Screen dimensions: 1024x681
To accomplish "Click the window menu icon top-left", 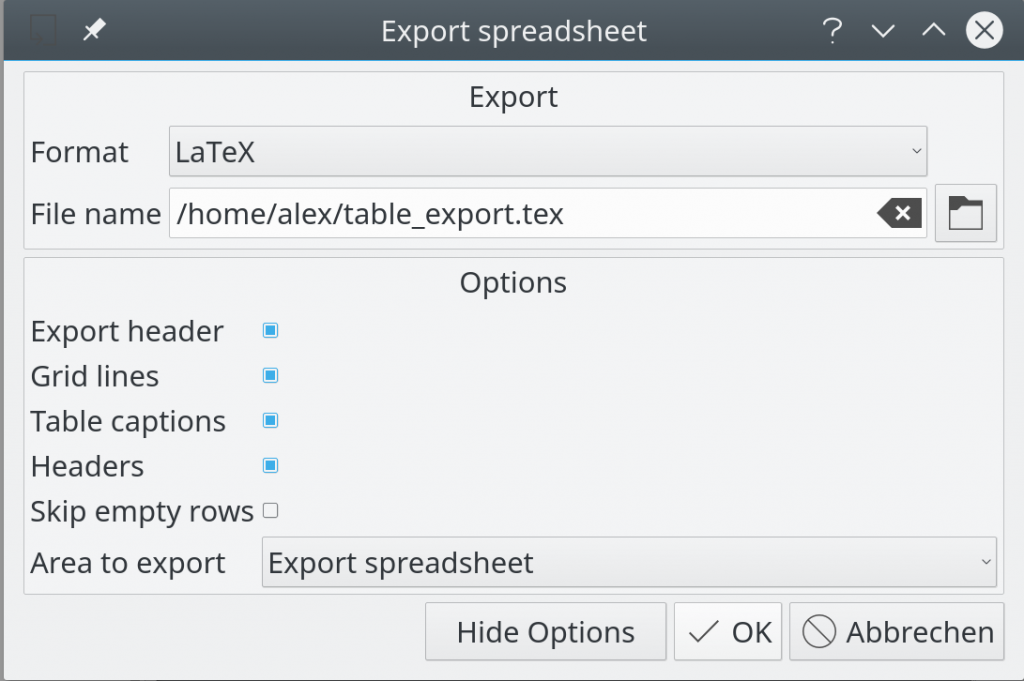I will click(41, 29).
